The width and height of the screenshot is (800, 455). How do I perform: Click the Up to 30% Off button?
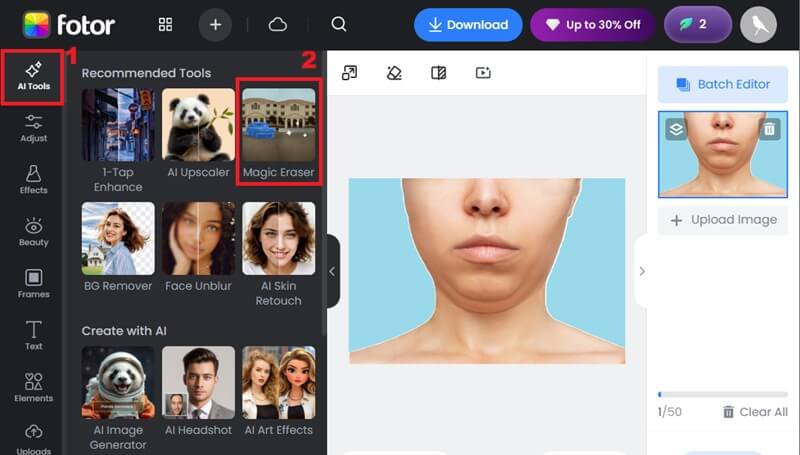593,25
